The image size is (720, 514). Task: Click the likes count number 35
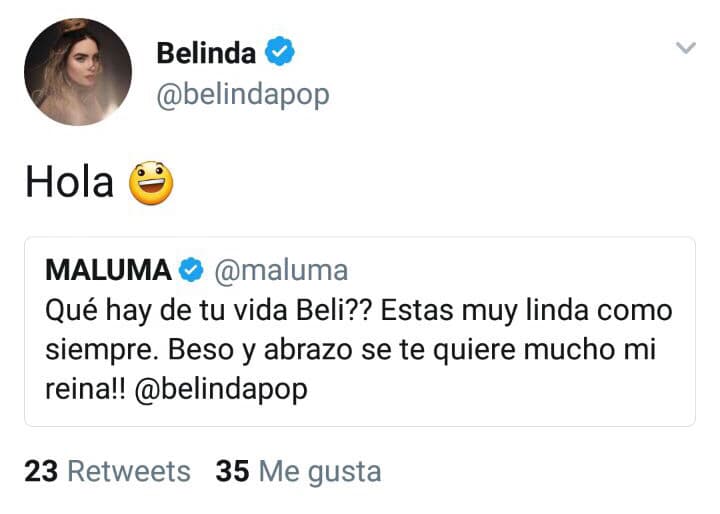[x=232, y=471]
